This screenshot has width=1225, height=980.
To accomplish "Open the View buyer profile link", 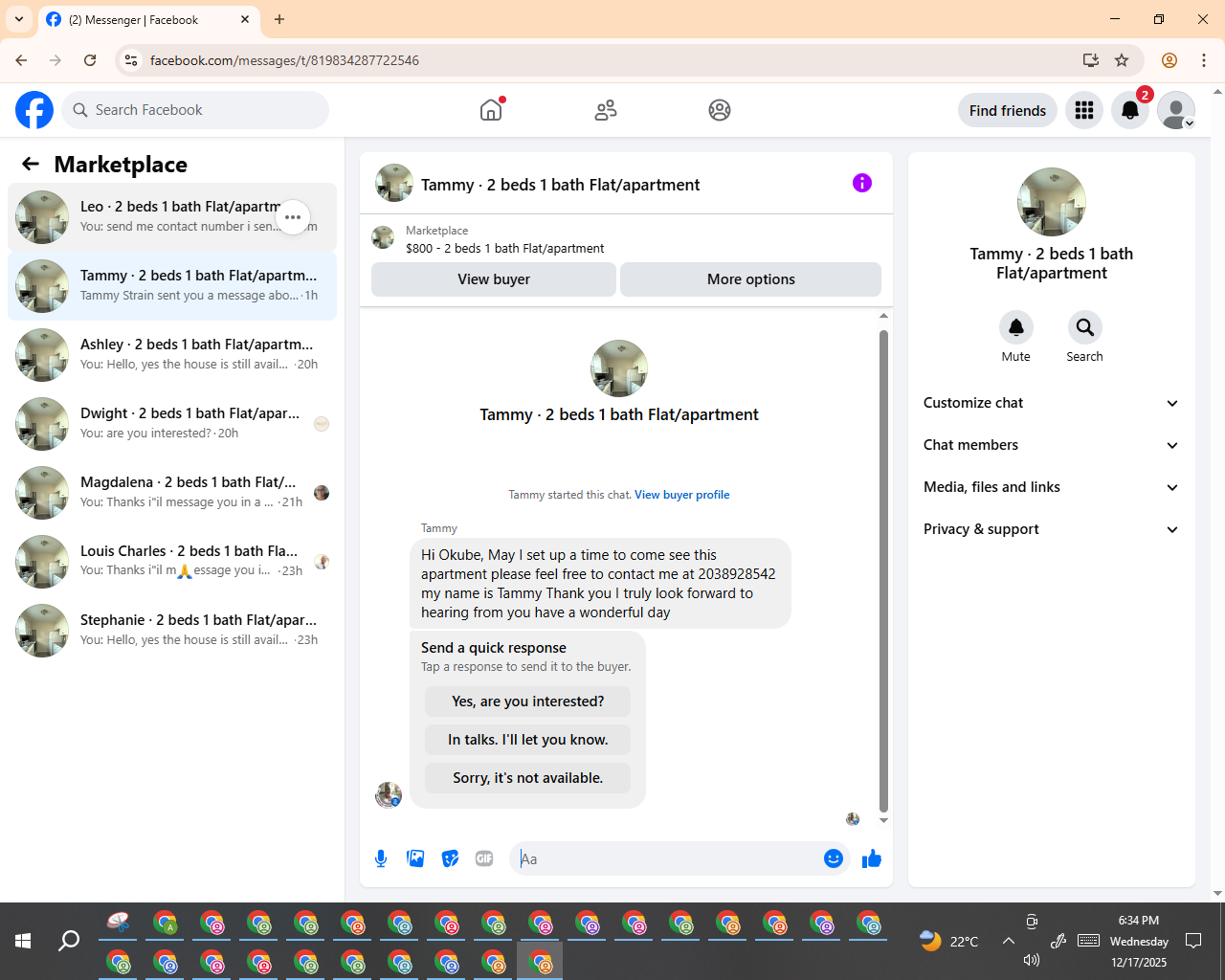I will (x=682, y=495).
